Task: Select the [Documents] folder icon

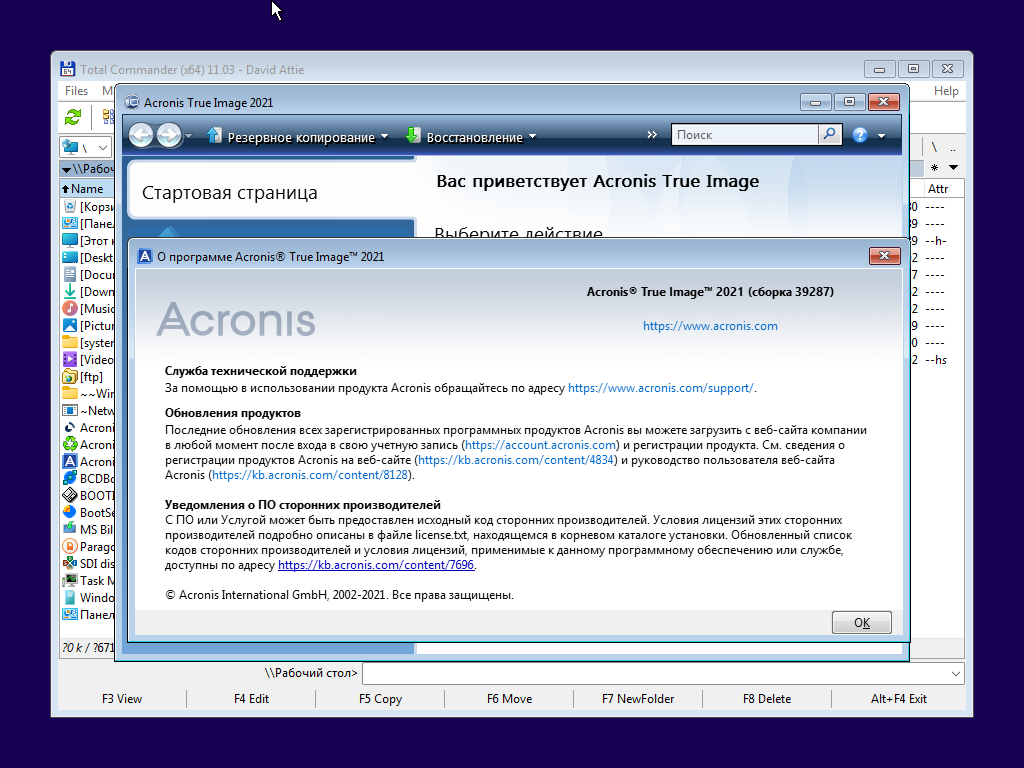Action: (70, 275)
